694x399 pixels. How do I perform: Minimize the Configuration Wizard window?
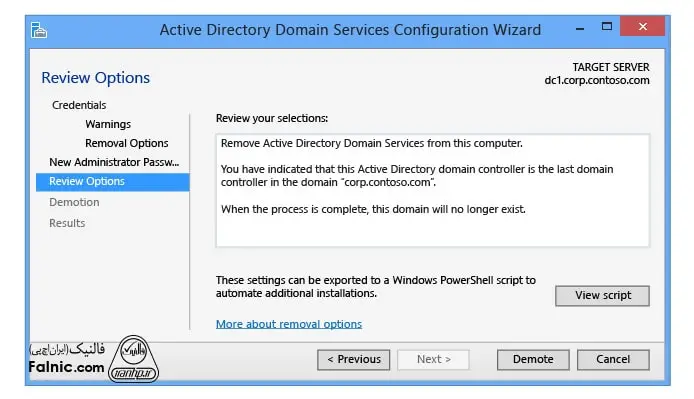pyautogui.click(x=580, y=29)
